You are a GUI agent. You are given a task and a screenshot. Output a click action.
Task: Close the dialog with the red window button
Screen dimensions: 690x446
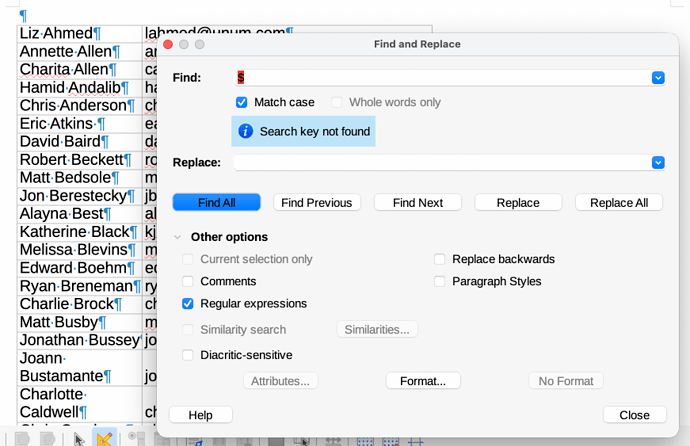[168, 44]
